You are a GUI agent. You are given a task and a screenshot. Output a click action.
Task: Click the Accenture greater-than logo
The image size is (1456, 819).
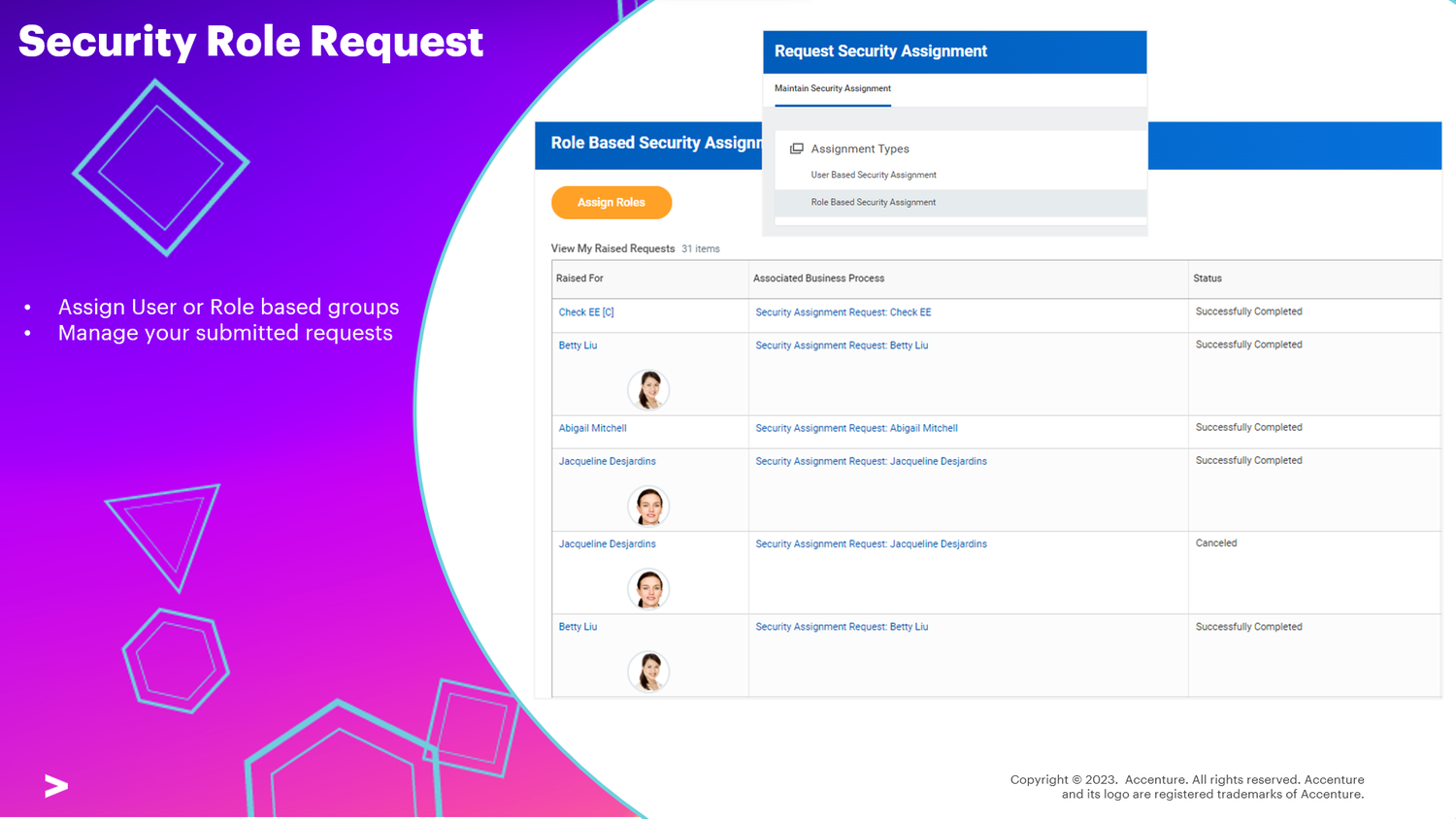click(55, 787)
